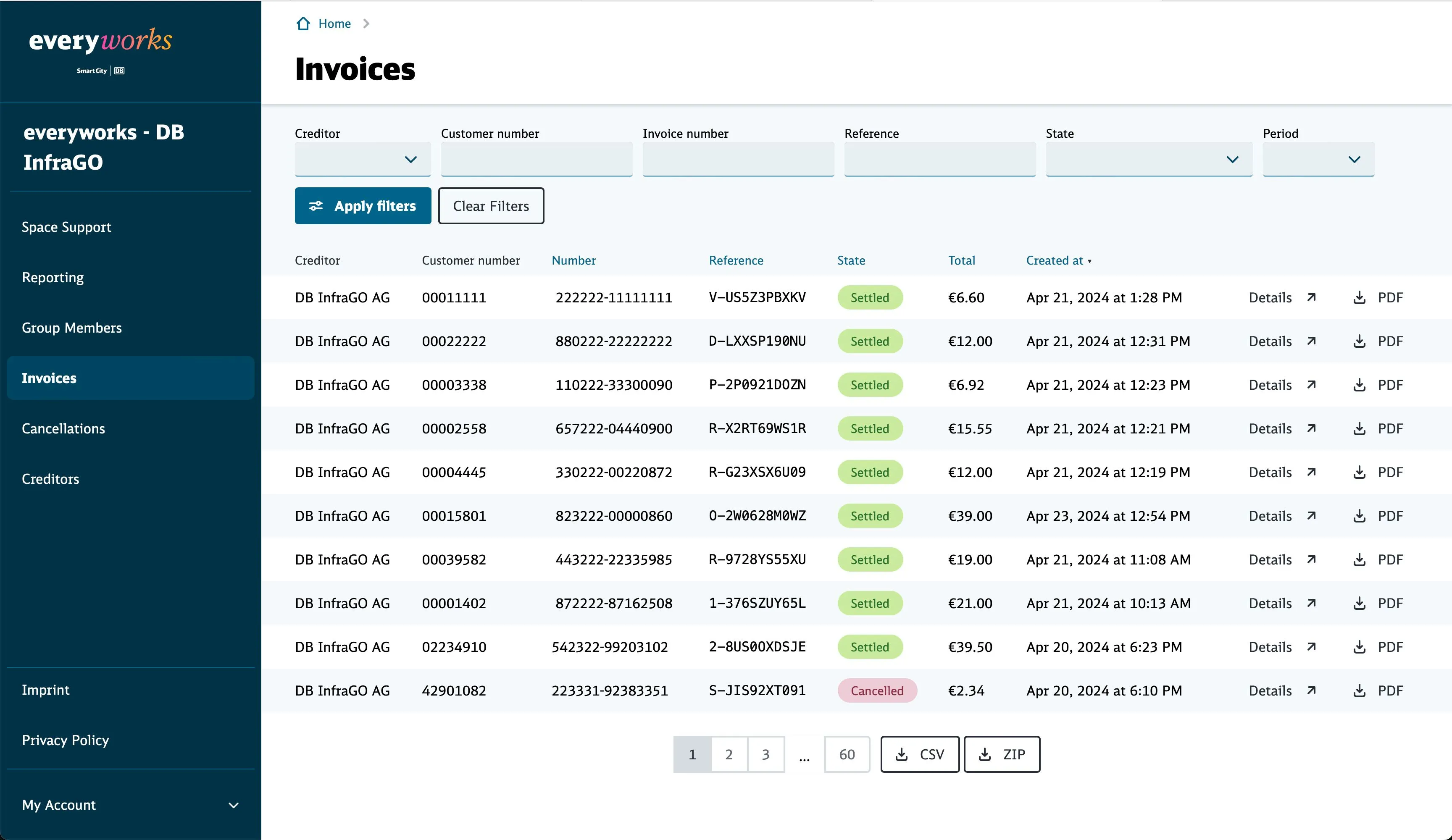Click the Clear Filters button
The image size is (1452, 840).
pyautogui.click(x=491, y=206)
